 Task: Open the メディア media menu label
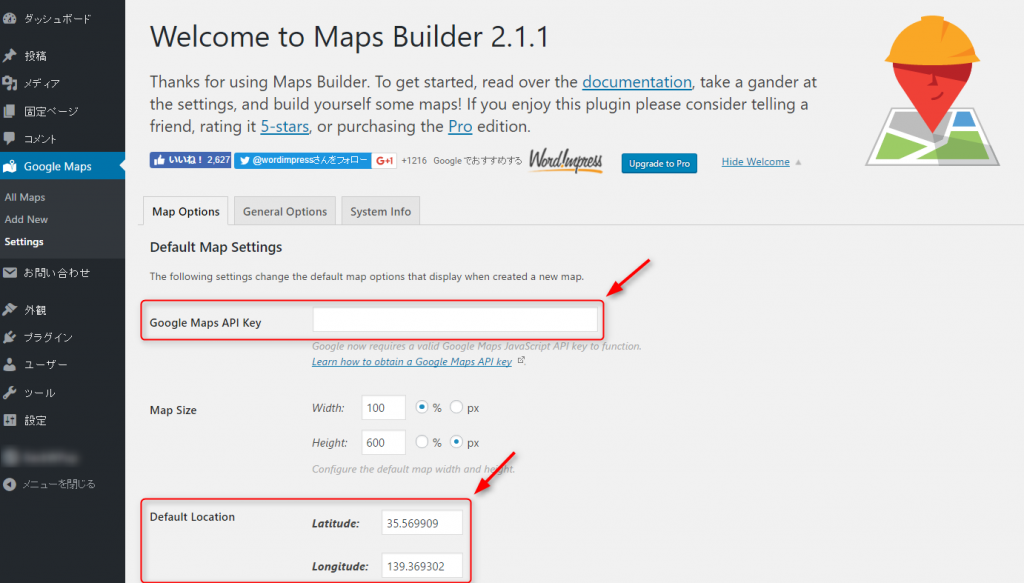(42, 84)
